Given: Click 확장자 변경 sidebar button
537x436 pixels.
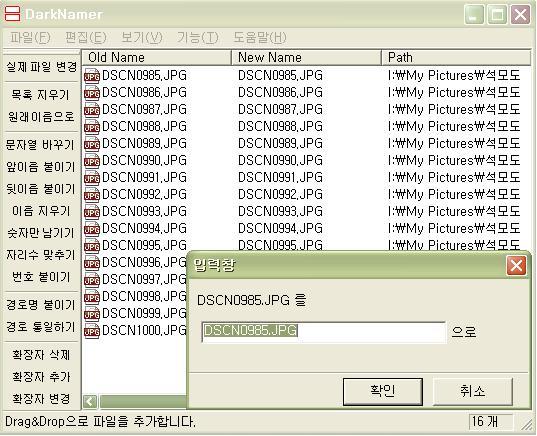Looking at the screenshot, I should pyautogui.click(x=41, y=399).
